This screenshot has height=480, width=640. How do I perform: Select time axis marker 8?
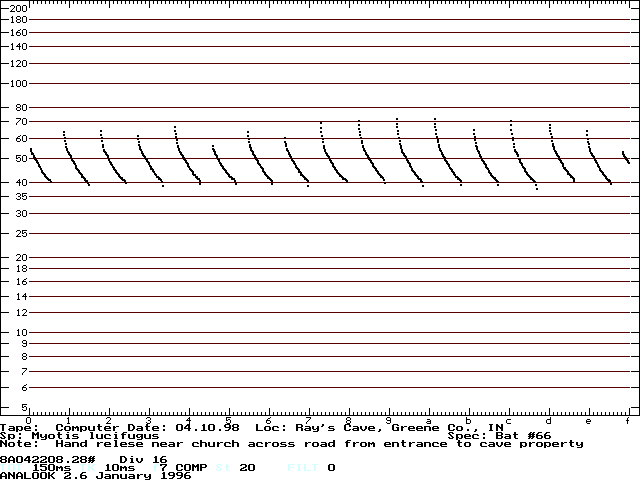pos(348,420)
